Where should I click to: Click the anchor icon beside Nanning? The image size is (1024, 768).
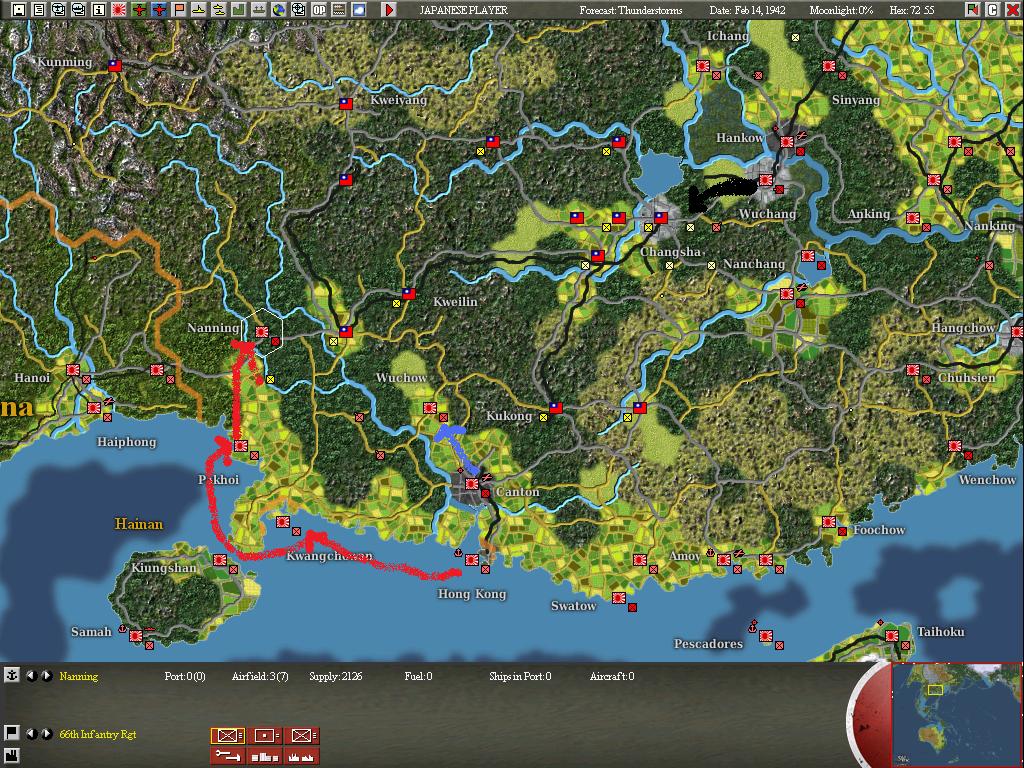[x=12, y=675]
